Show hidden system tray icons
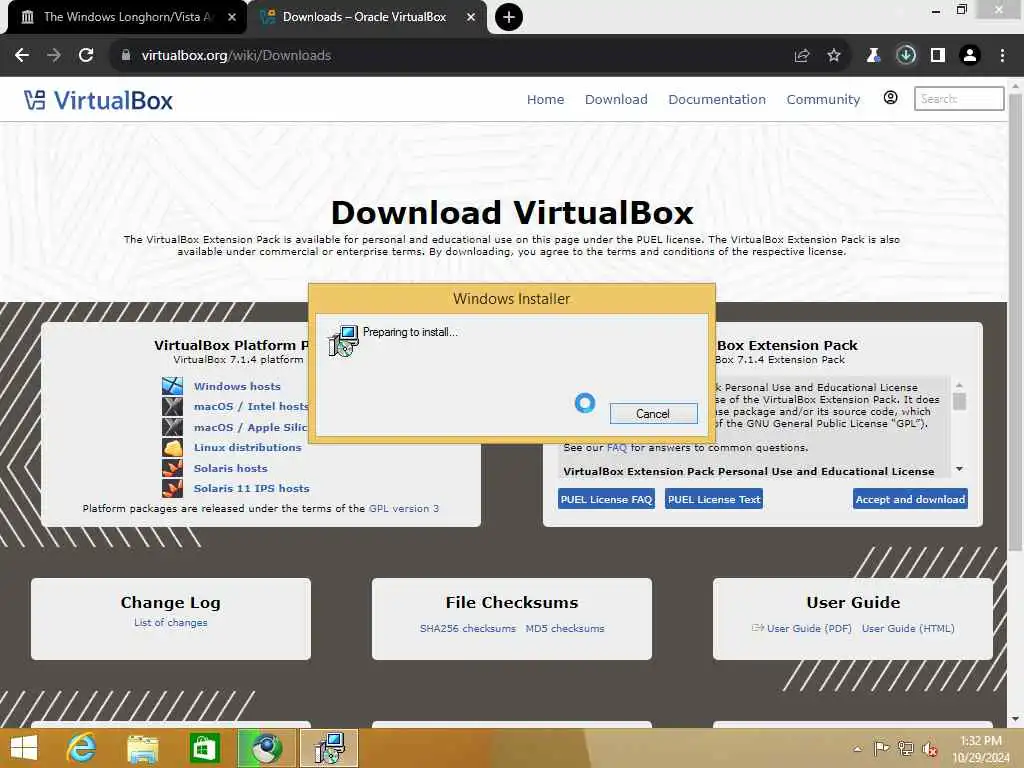 pyautogui.click(x=857, y=749)
